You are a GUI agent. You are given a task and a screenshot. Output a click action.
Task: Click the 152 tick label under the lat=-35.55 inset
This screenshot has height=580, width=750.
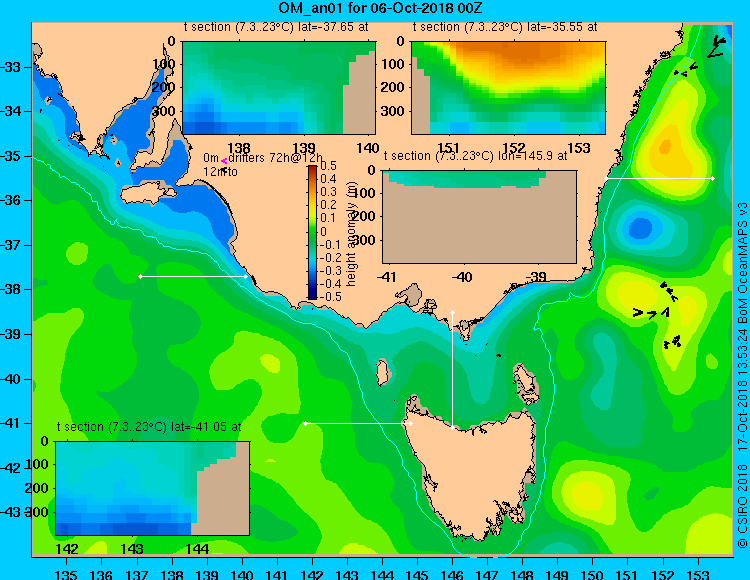click(514, 148)
